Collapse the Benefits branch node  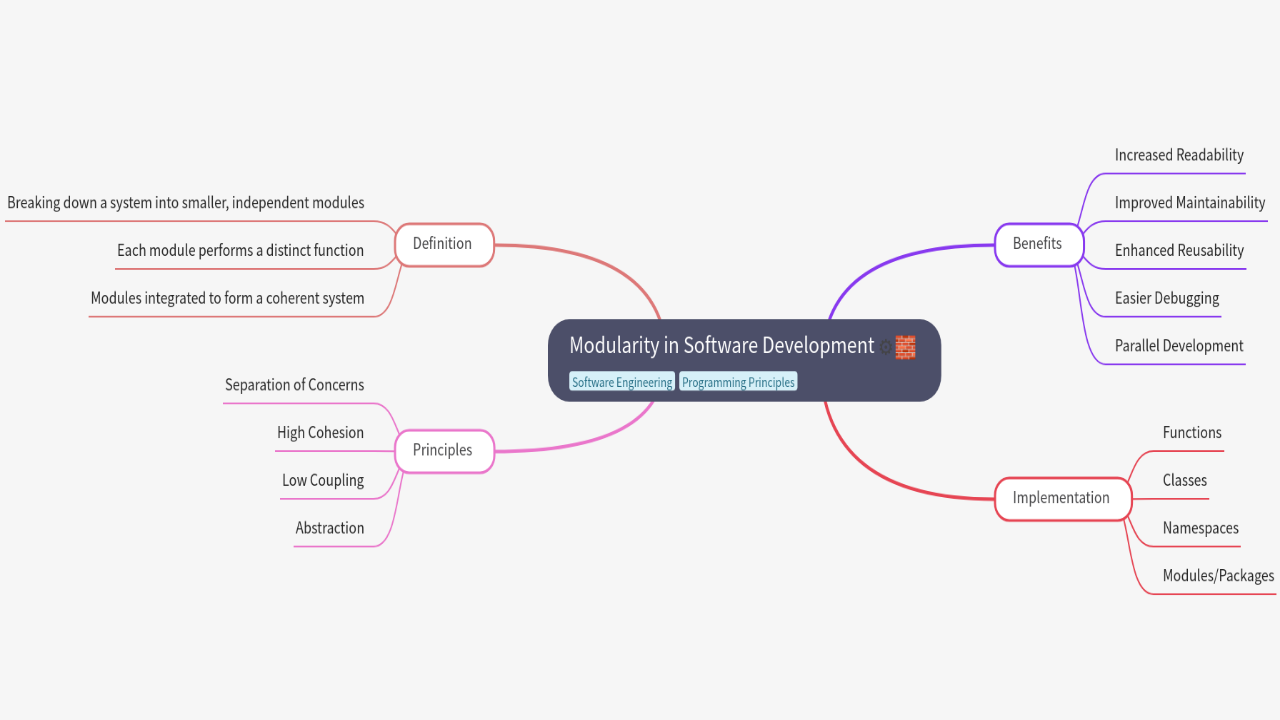click(1037, 244)
